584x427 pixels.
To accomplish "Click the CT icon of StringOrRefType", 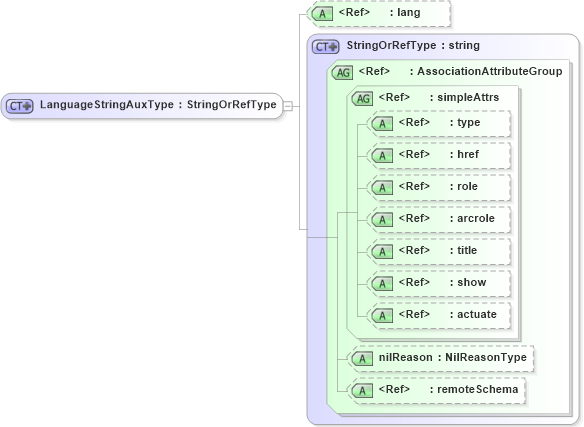I will click(x=326, y=47).
